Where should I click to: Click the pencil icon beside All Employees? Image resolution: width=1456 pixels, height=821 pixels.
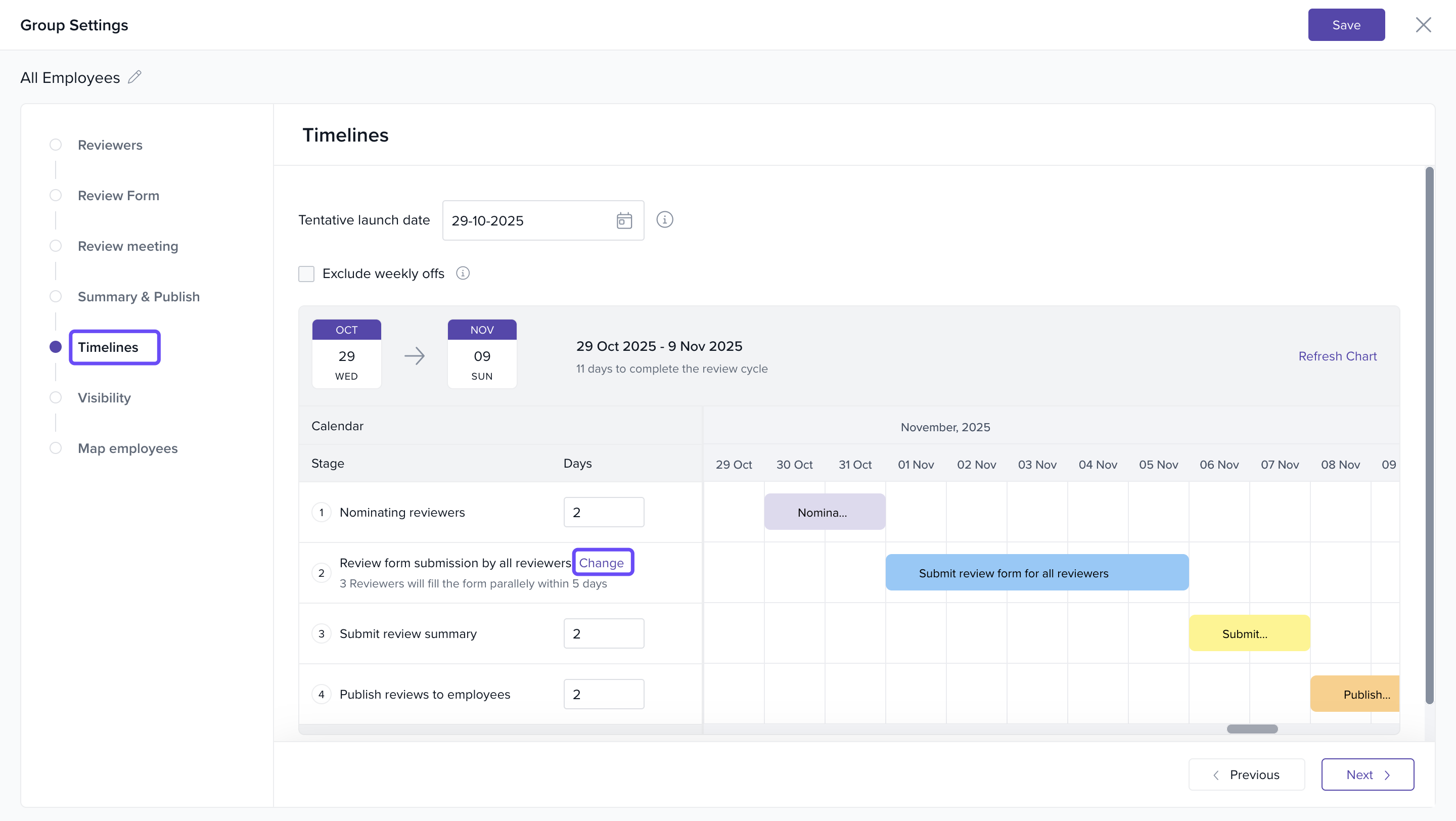[x=134, y=77]
